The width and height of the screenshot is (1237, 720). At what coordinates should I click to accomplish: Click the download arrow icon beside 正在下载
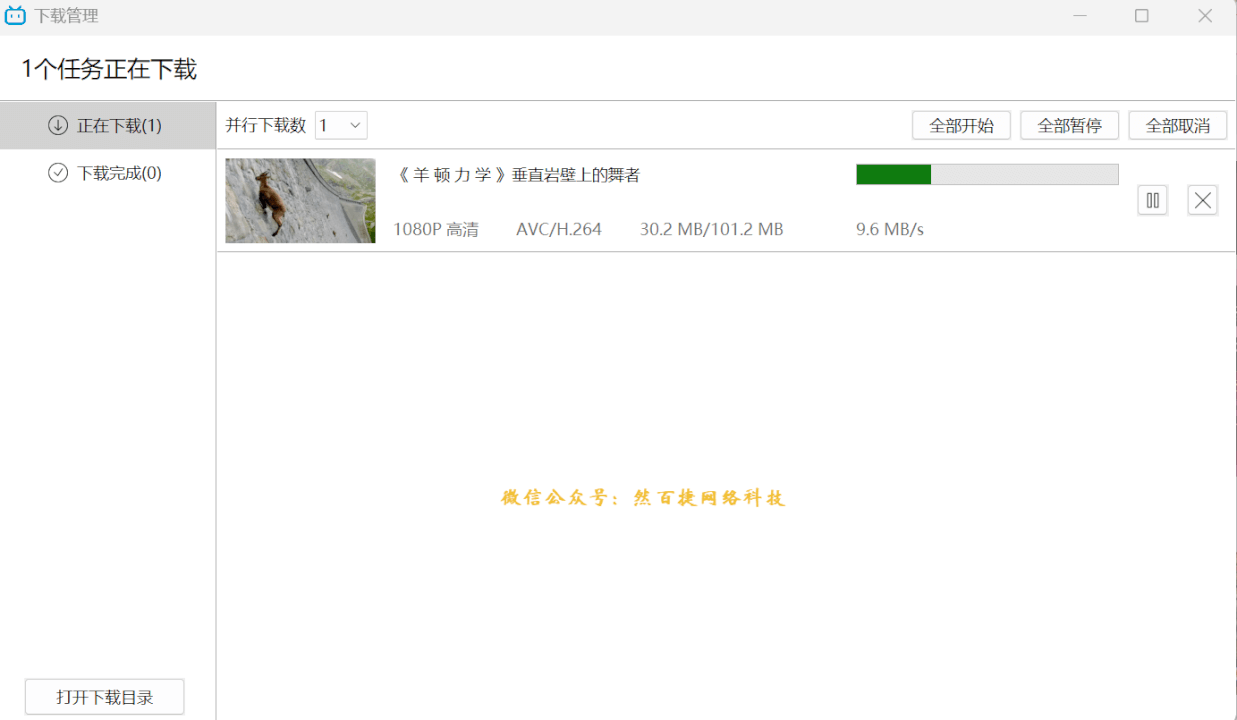coord(59,125)
